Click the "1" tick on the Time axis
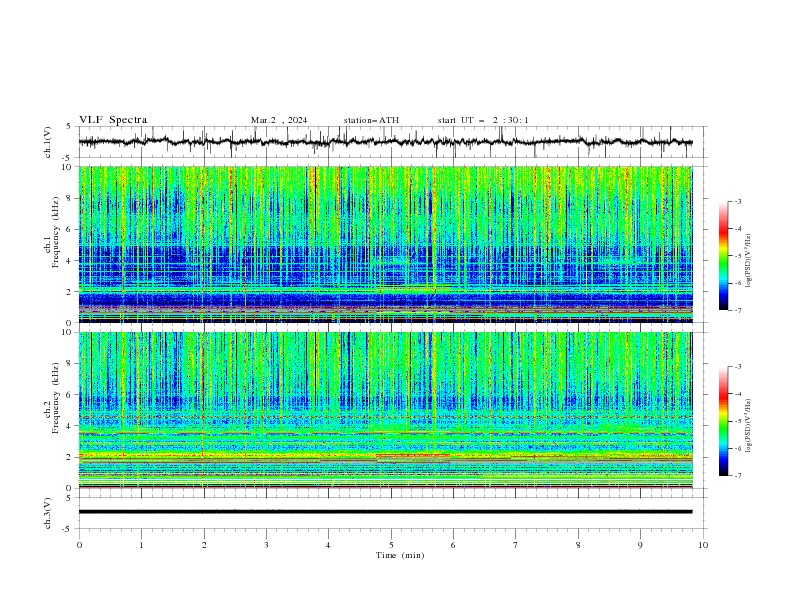This screenshot has height=612, width=792. (x=141, y=545)
